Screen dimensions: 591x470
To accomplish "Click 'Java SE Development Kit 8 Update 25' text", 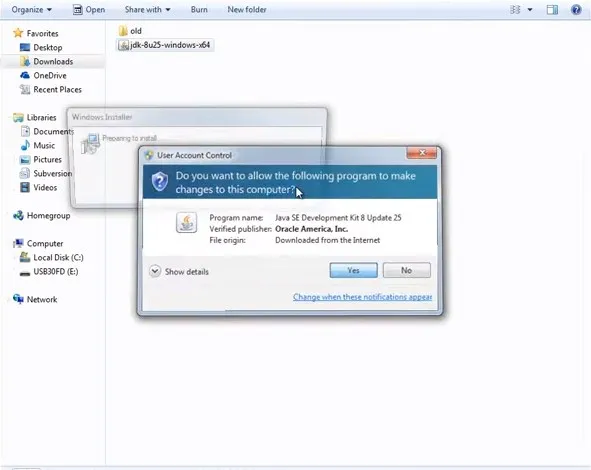I will 338,218.
